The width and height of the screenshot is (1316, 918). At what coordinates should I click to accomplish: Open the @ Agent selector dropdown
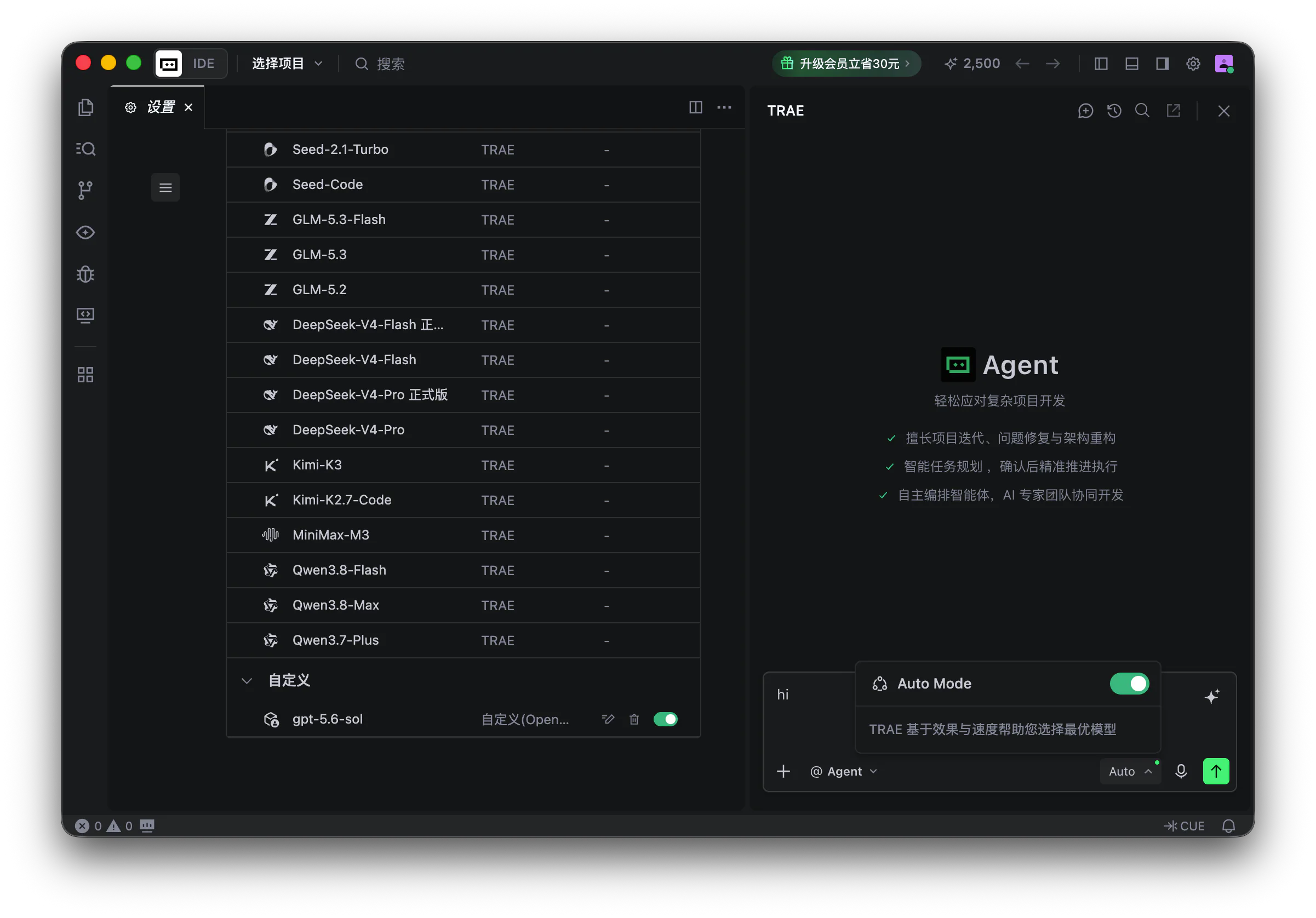tap(843, 771)
